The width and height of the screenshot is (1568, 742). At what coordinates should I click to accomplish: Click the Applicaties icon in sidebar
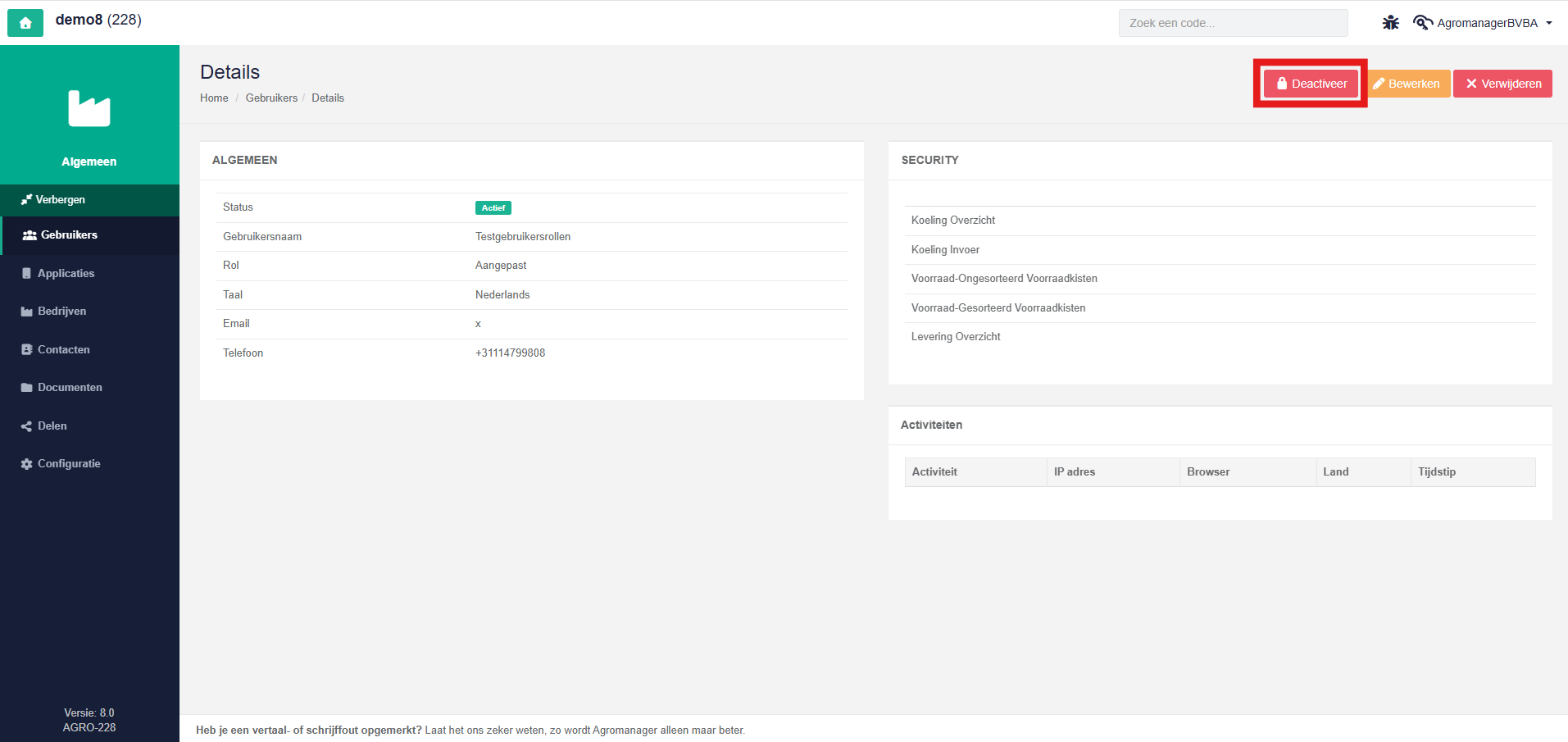coord(27,273)
